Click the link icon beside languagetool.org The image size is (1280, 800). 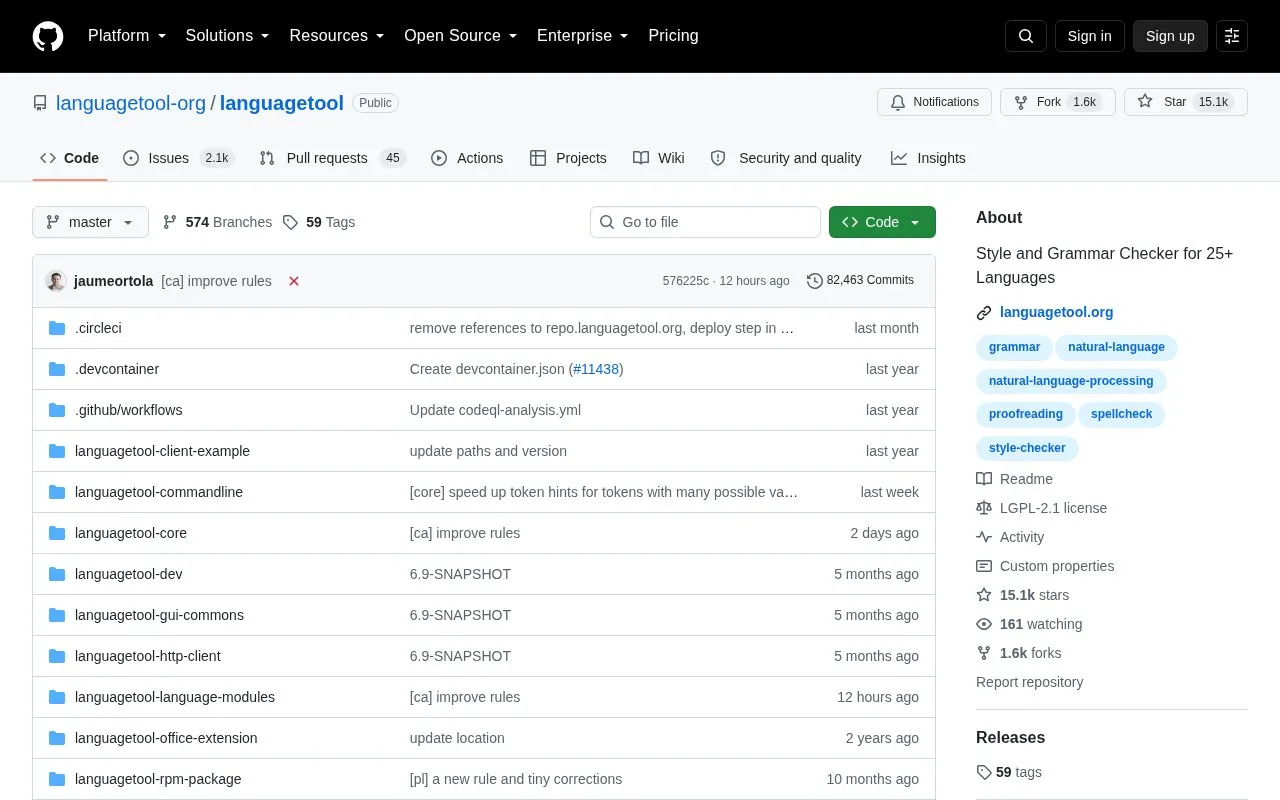click(x=984, y=313)
